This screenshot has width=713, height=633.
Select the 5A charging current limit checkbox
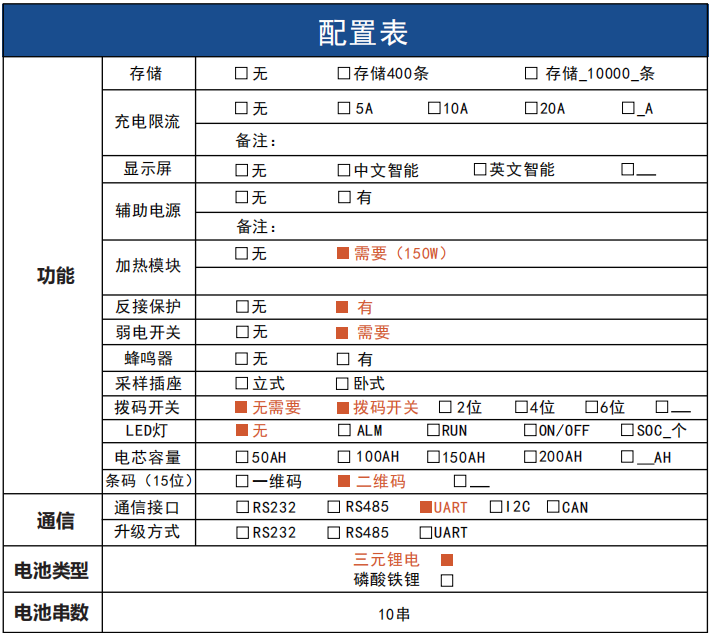click(344, 108)
